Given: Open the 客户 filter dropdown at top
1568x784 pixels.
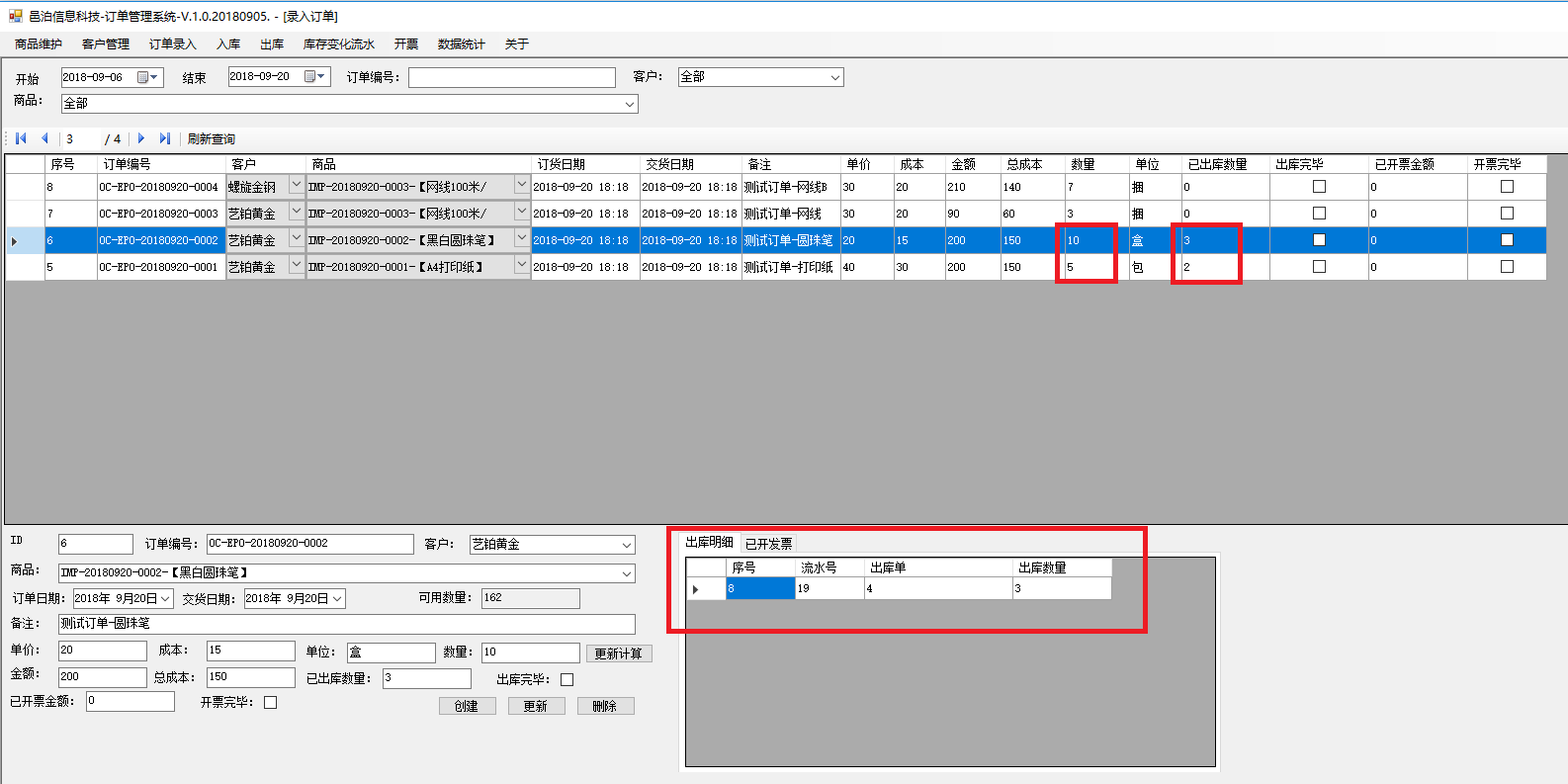Looking at the screenshot, I should click(x=834, y=77).
